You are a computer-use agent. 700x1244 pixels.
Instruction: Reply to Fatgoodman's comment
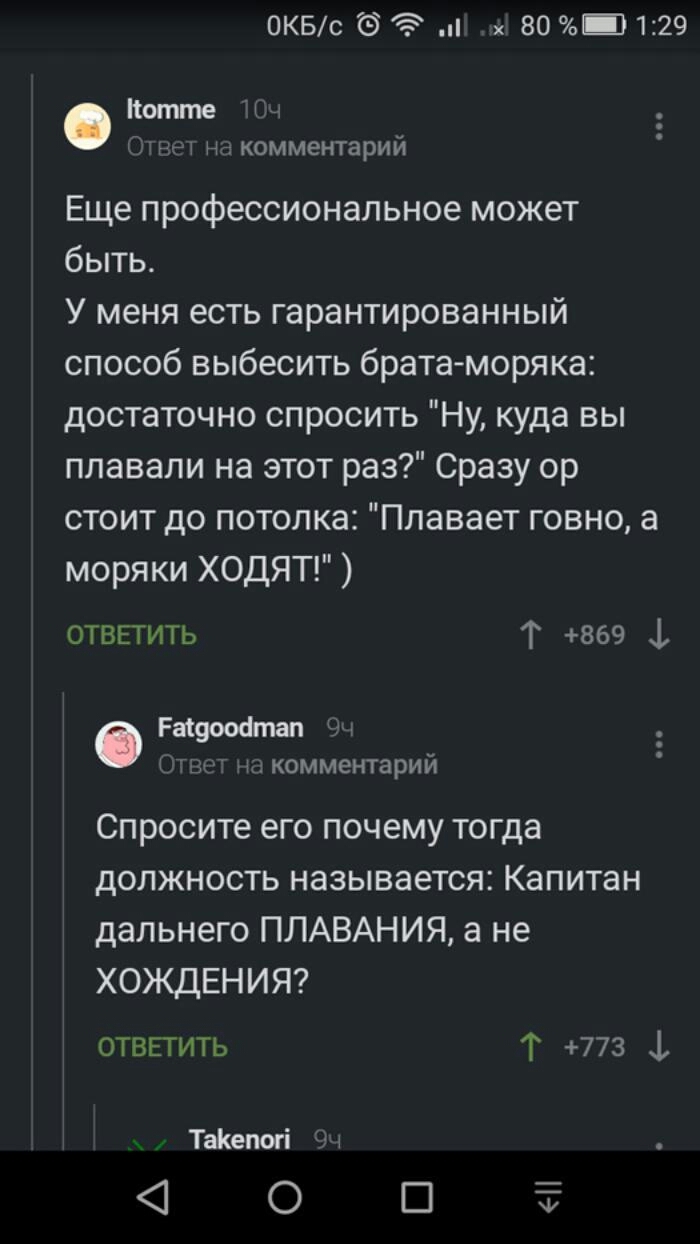point(162,1047)
